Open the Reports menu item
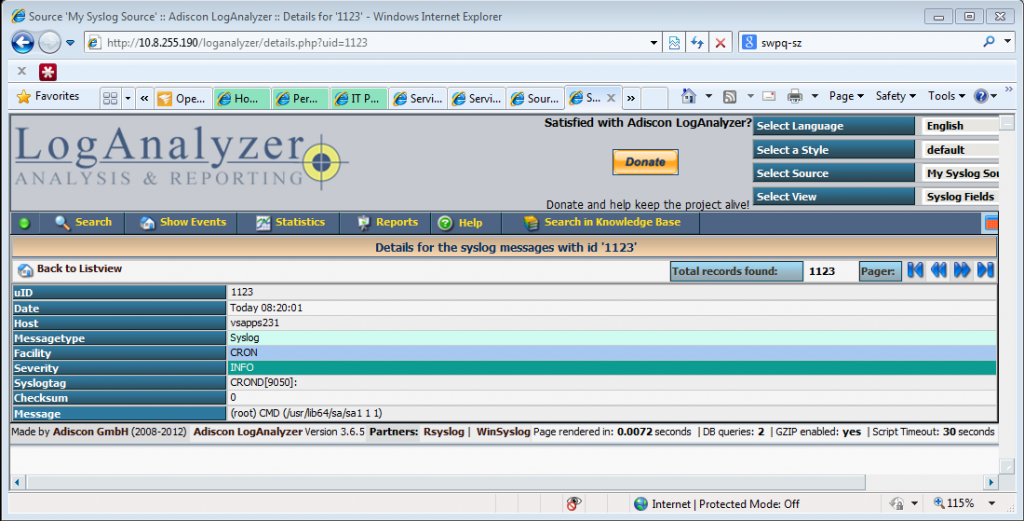The width and height of the screenshot is (1024, 521). 387,223
